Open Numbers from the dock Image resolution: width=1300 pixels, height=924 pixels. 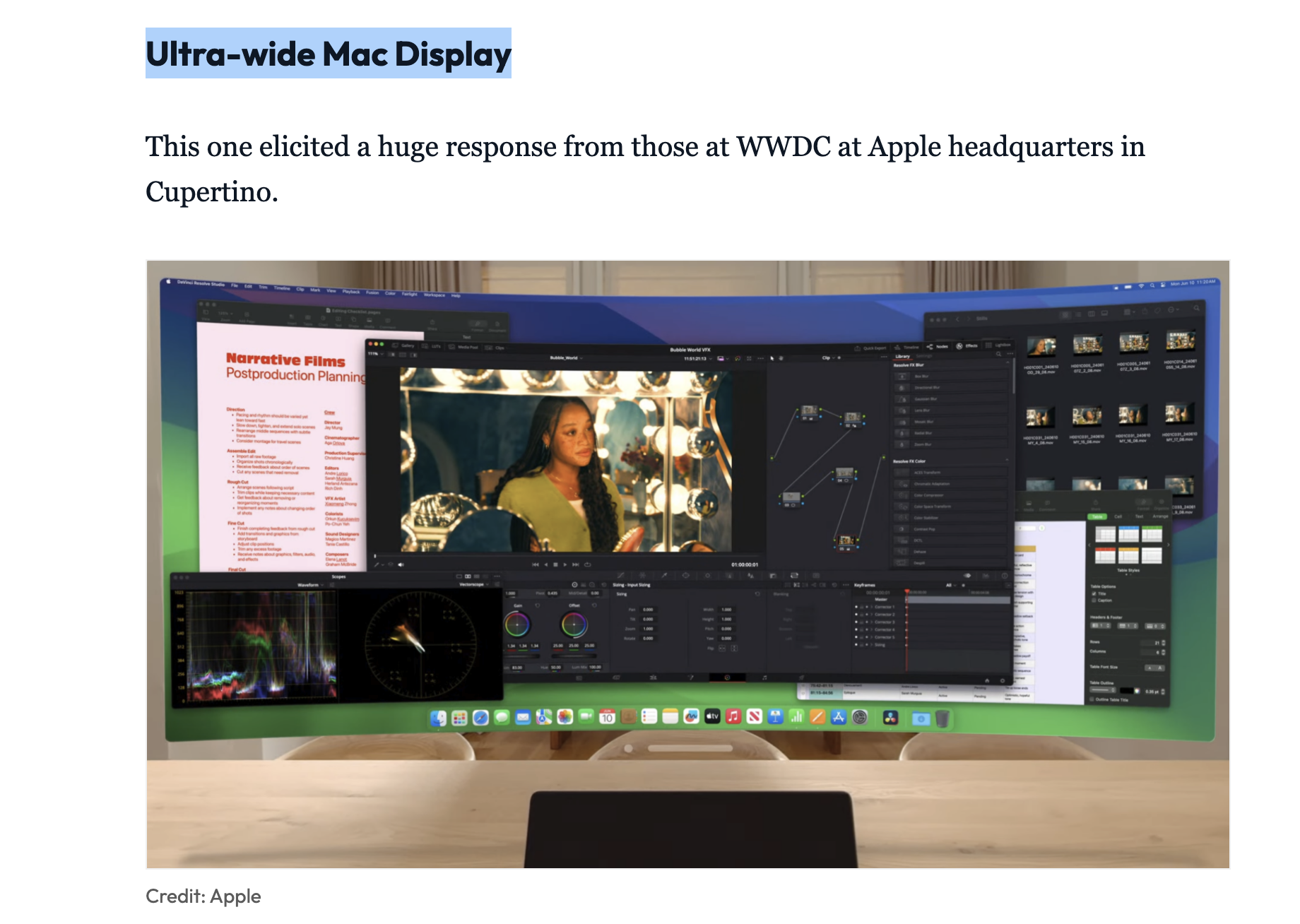click(796, 717)
